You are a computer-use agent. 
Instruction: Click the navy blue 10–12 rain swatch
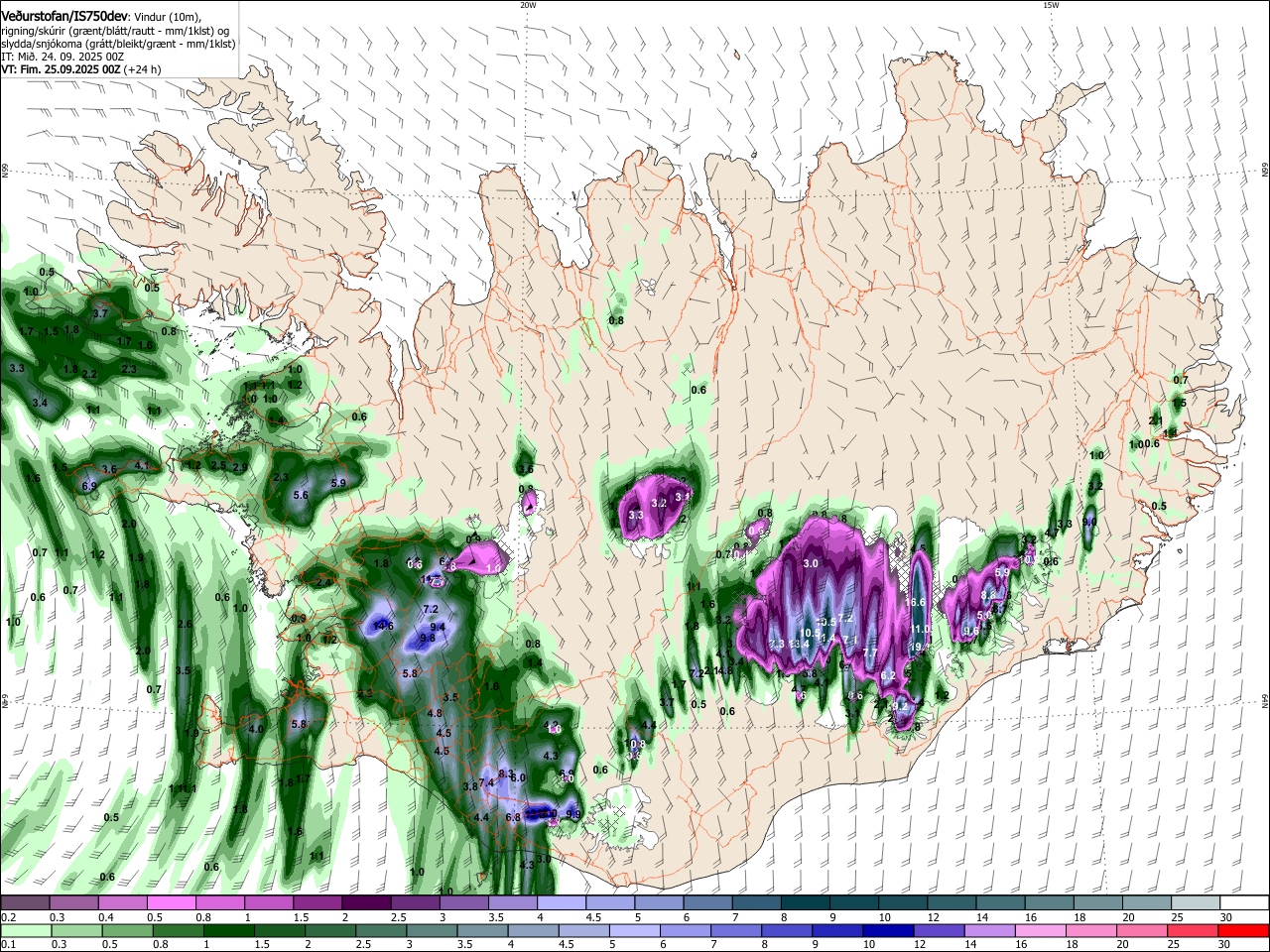coord(889,930)
